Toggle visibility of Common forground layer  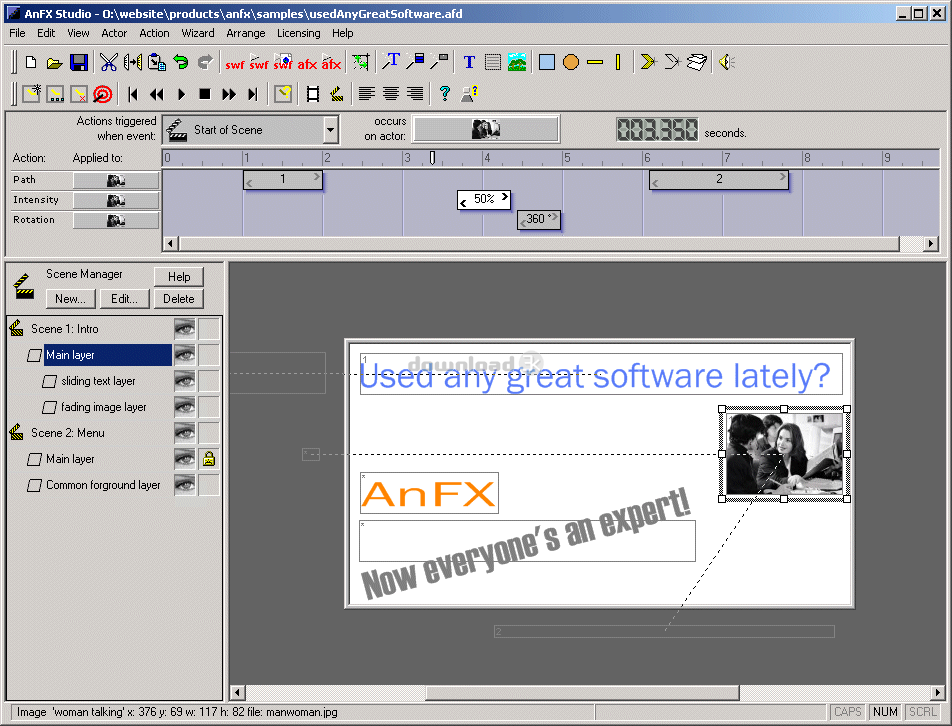[185, 485]
